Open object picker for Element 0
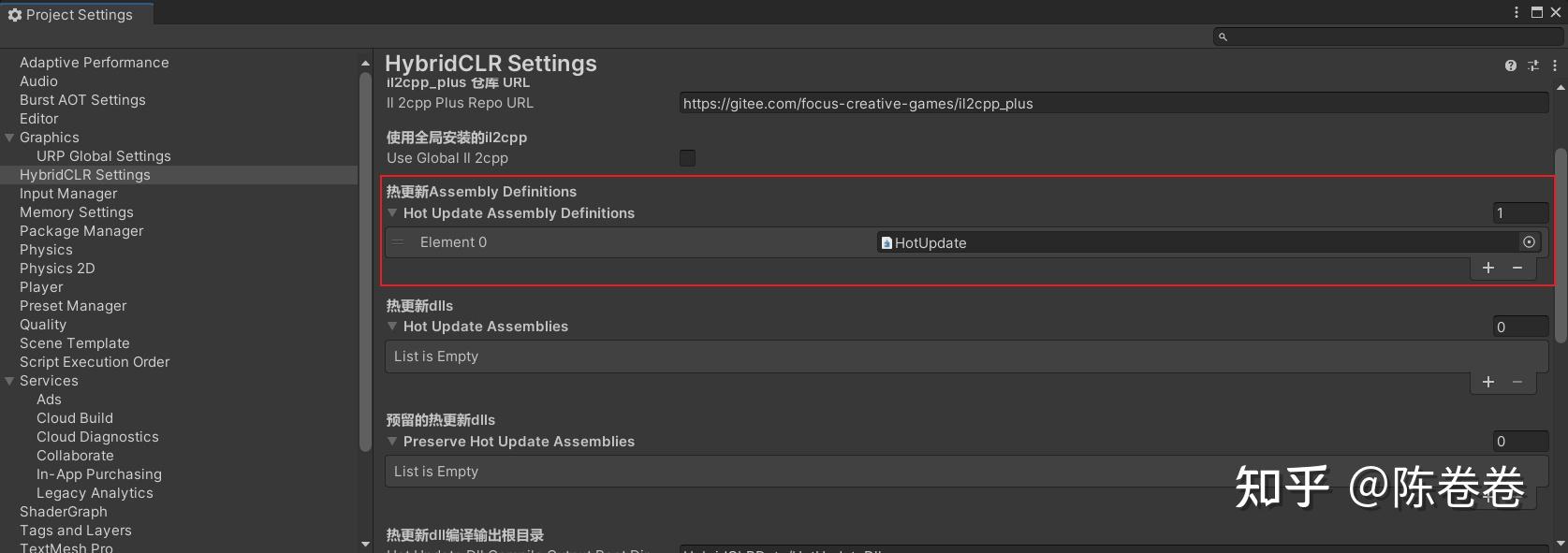1568x553 pixels. [1529, 242]
